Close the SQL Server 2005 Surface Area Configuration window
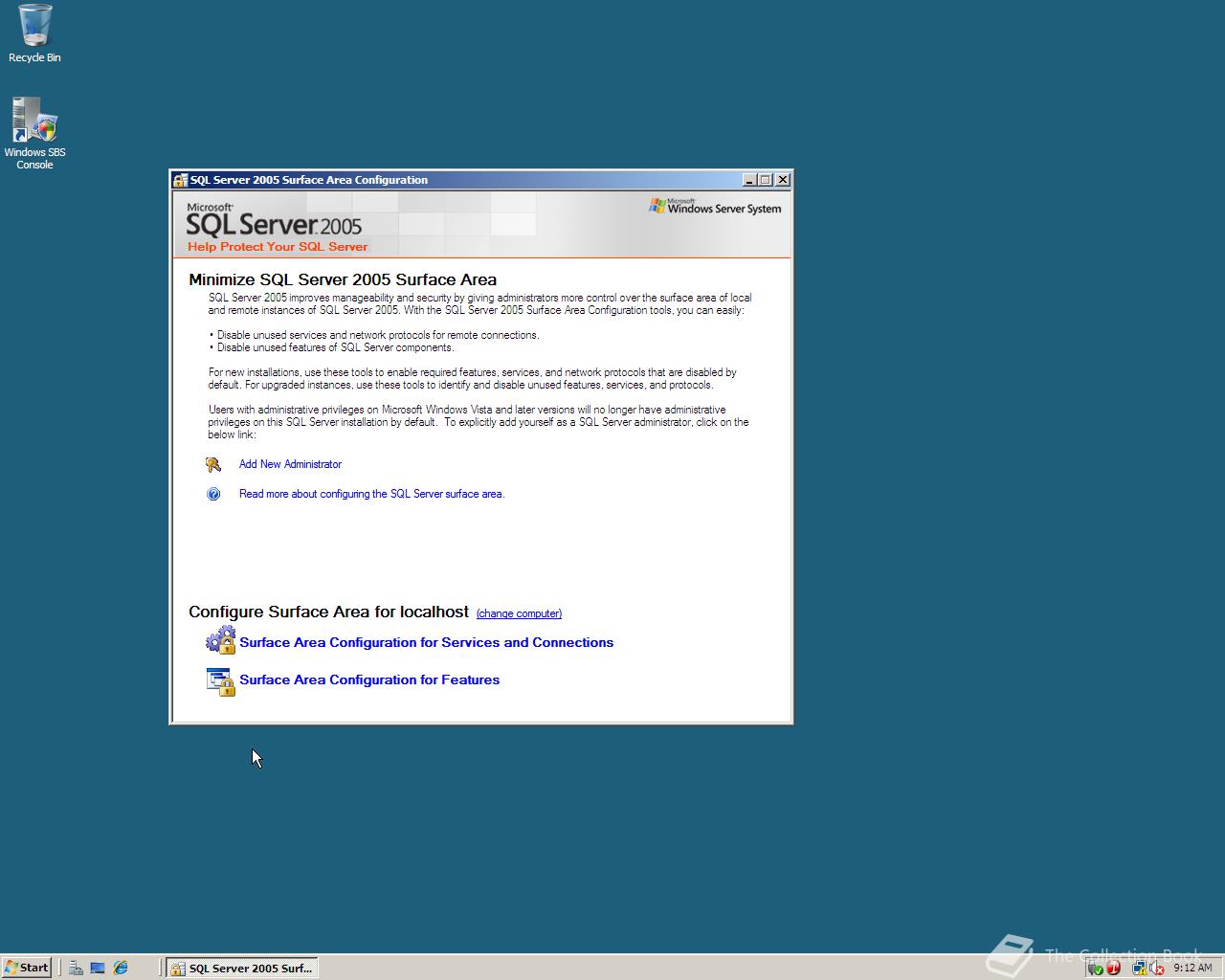This screenshot has height=980, width=1225. click(x=782, y=180)
